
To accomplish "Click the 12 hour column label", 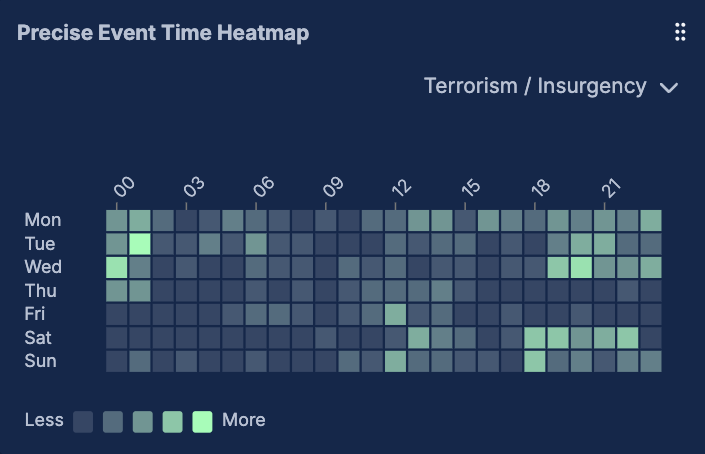I will pyautogui.click(x=402, y=187).
